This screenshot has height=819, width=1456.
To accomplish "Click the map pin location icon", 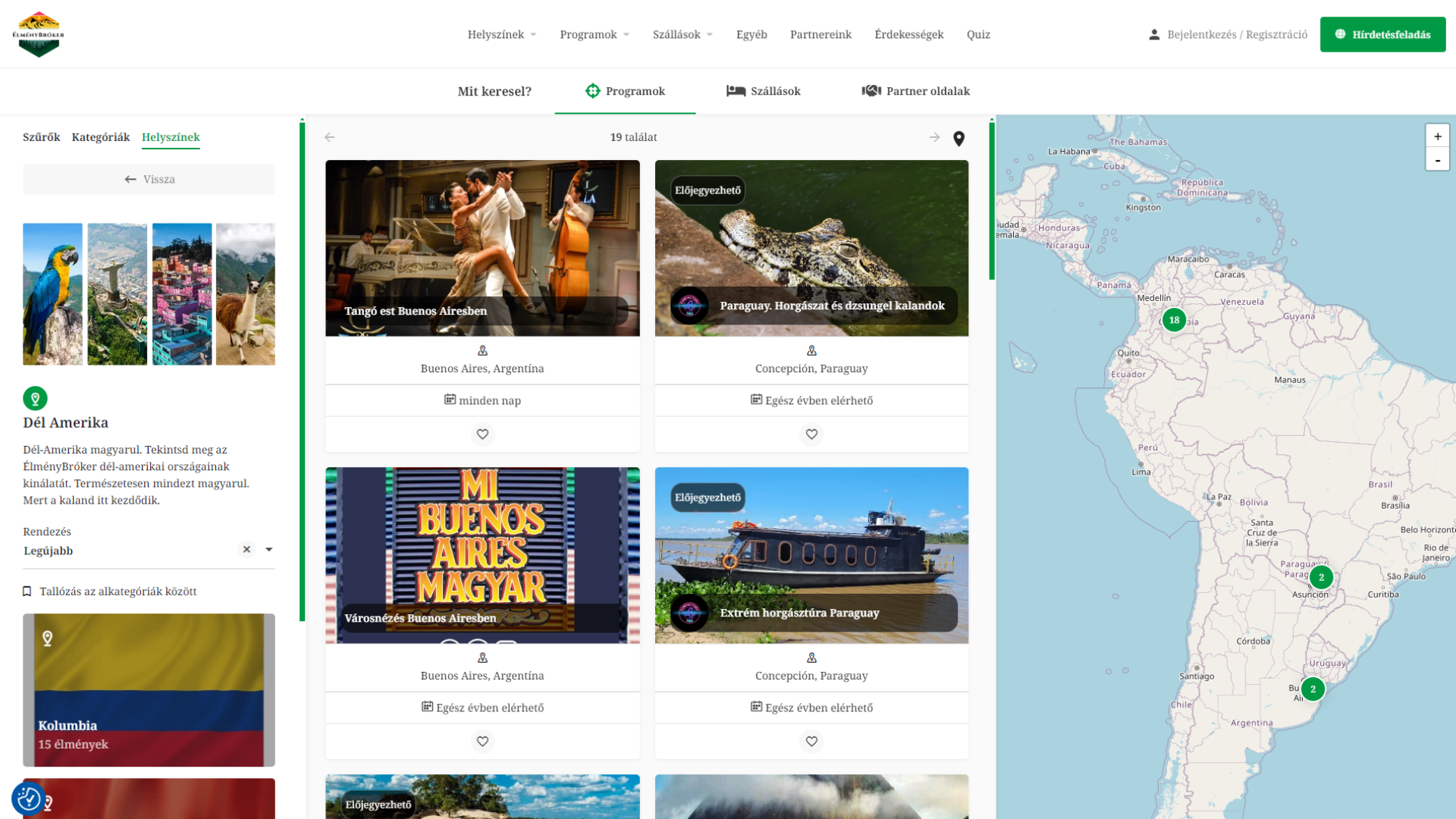I will (959, 139).
